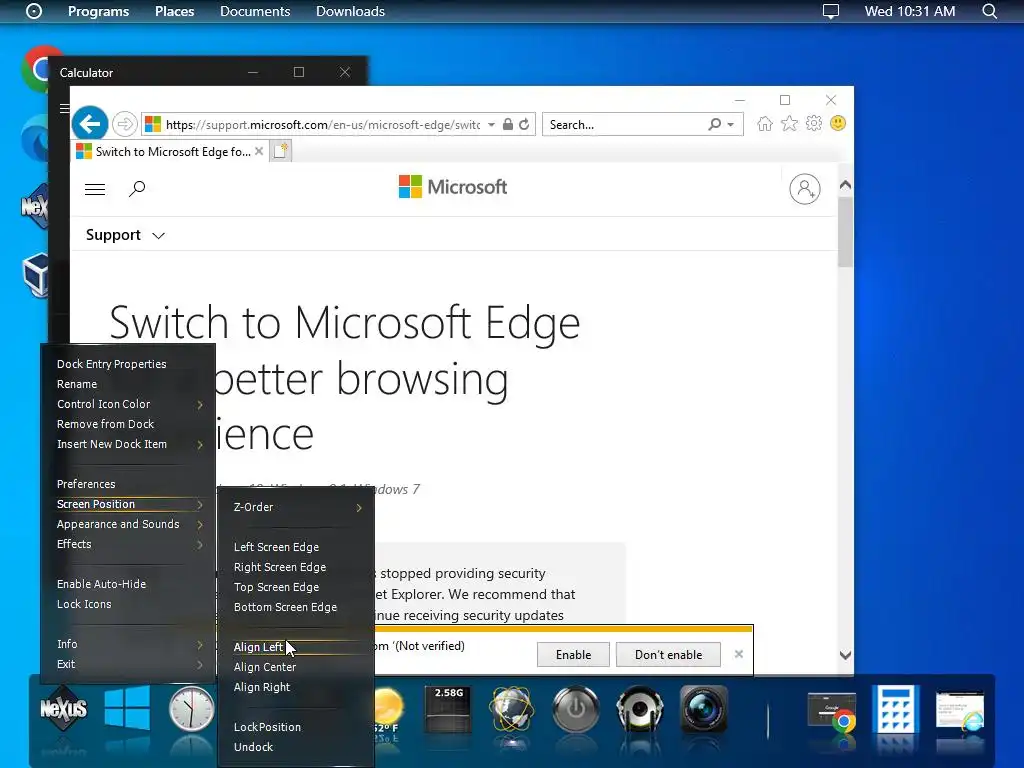Screen dimensions: 1024x768
Task: Open the analog clock dock item
Action: pyautogui.click(x=191, y=709)
